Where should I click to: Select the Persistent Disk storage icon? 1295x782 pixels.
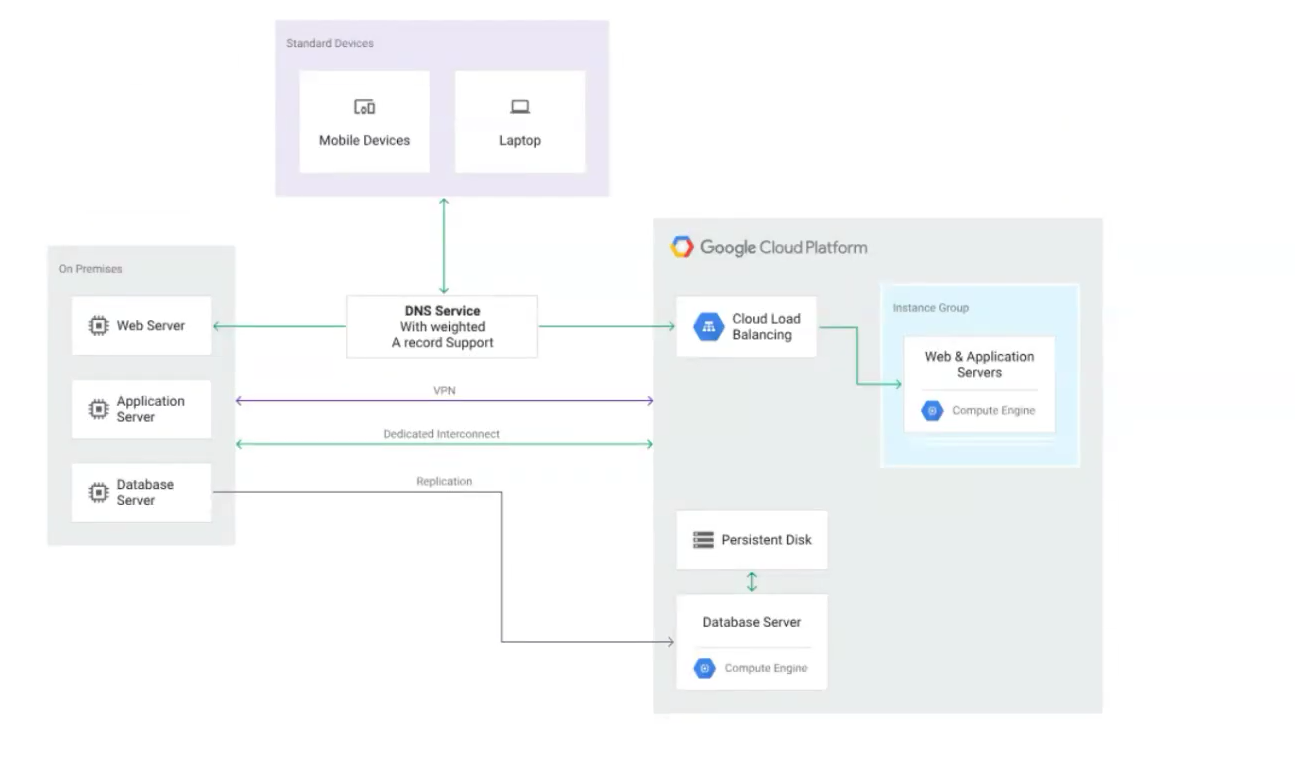click(703, 540)
